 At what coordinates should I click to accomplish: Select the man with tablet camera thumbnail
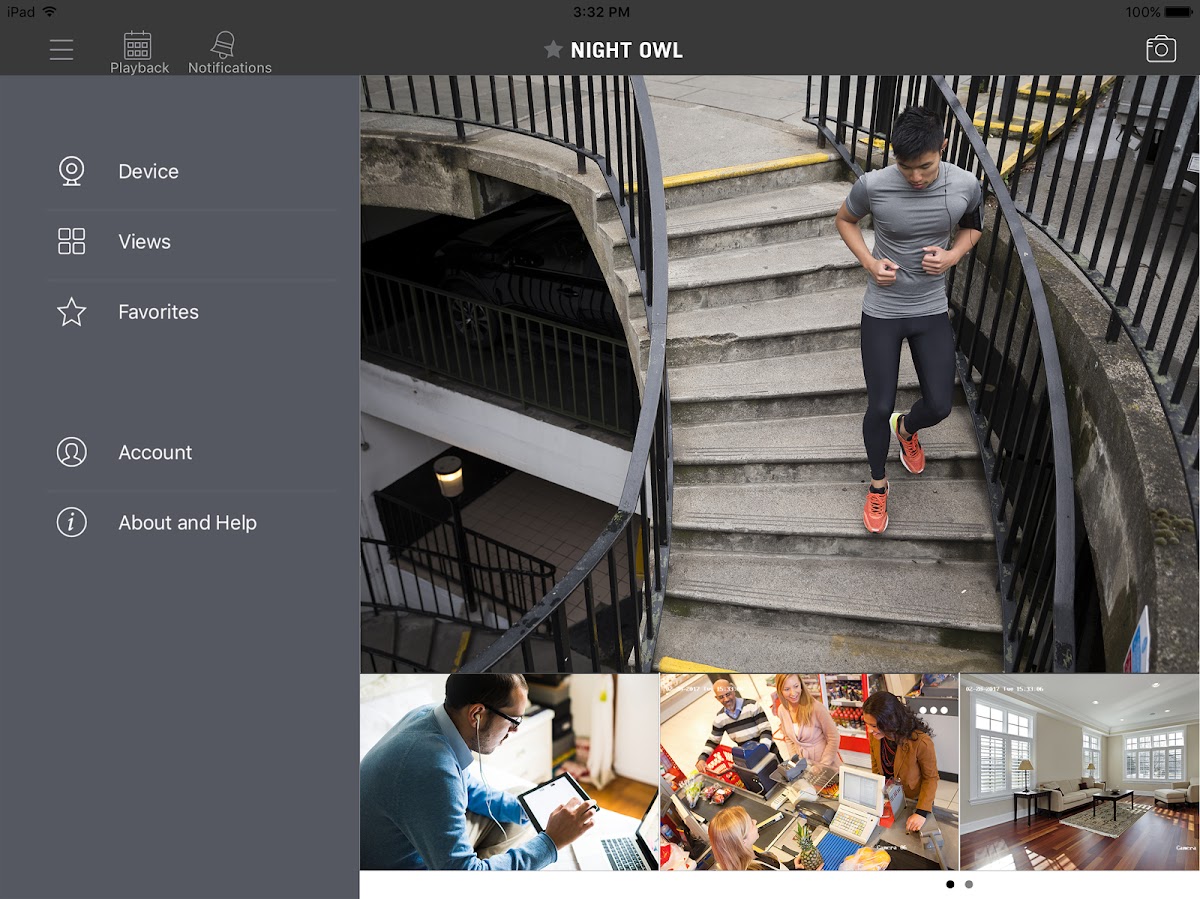[x=509, y=771]
